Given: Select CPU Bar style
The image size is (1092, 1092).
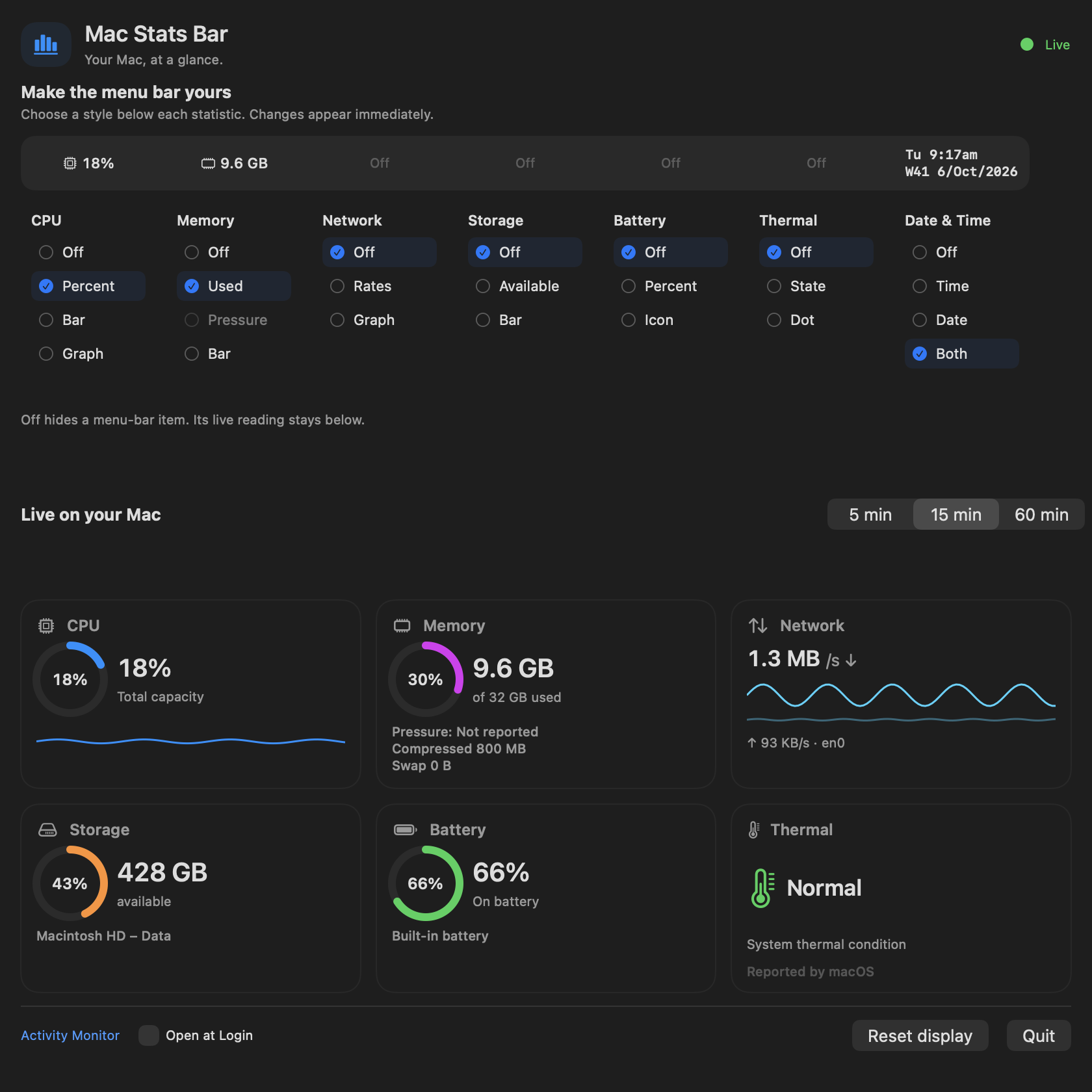Looking at the screenshot, I should coord(88,320).
